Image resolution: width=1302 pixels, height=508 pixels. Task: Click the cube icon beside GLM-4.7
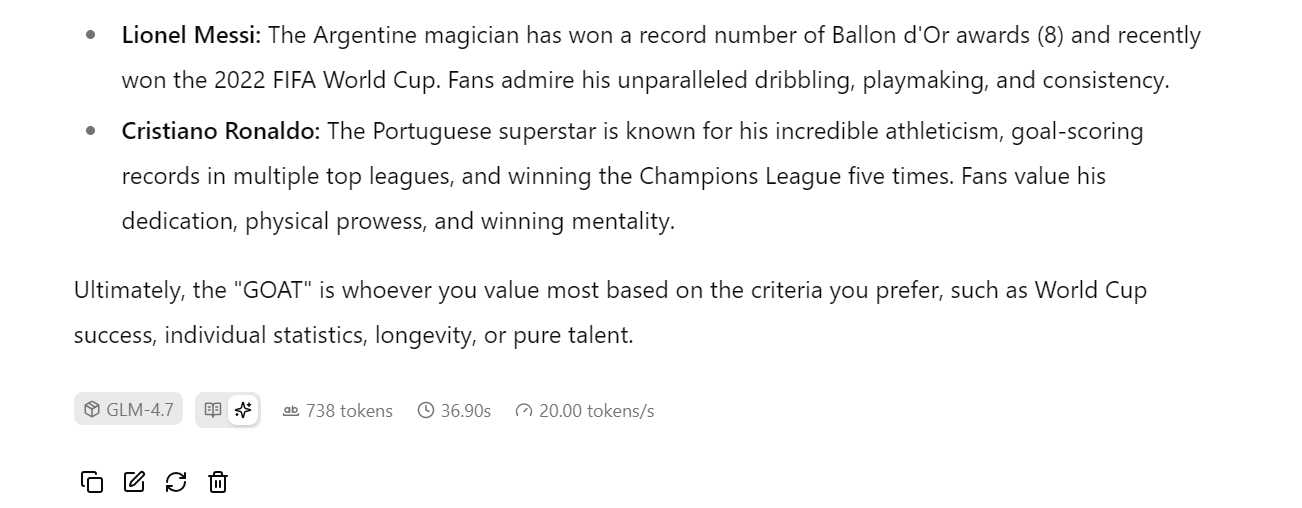(x=92, y=410)
